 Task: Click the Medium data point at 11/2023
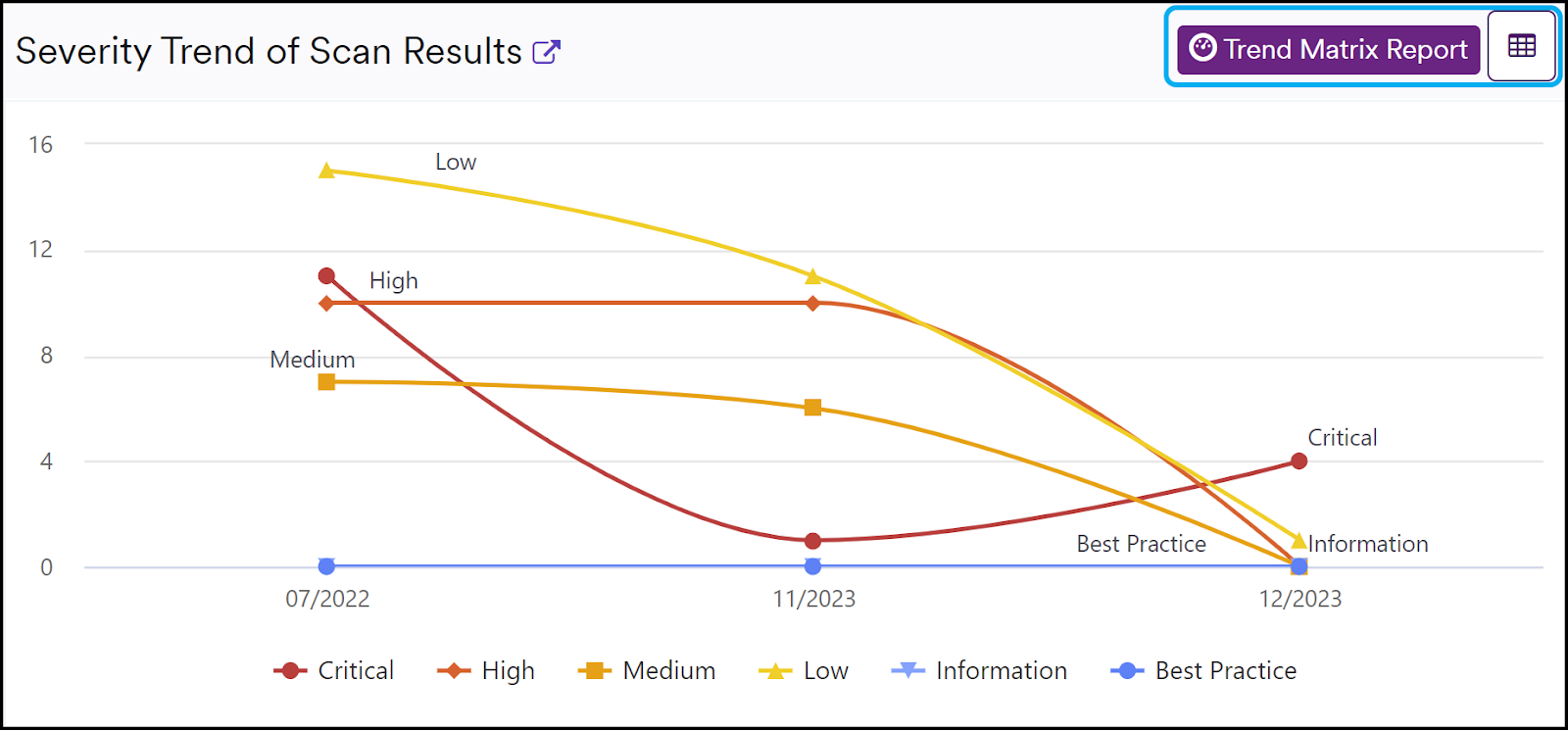[x=813, y=408]
